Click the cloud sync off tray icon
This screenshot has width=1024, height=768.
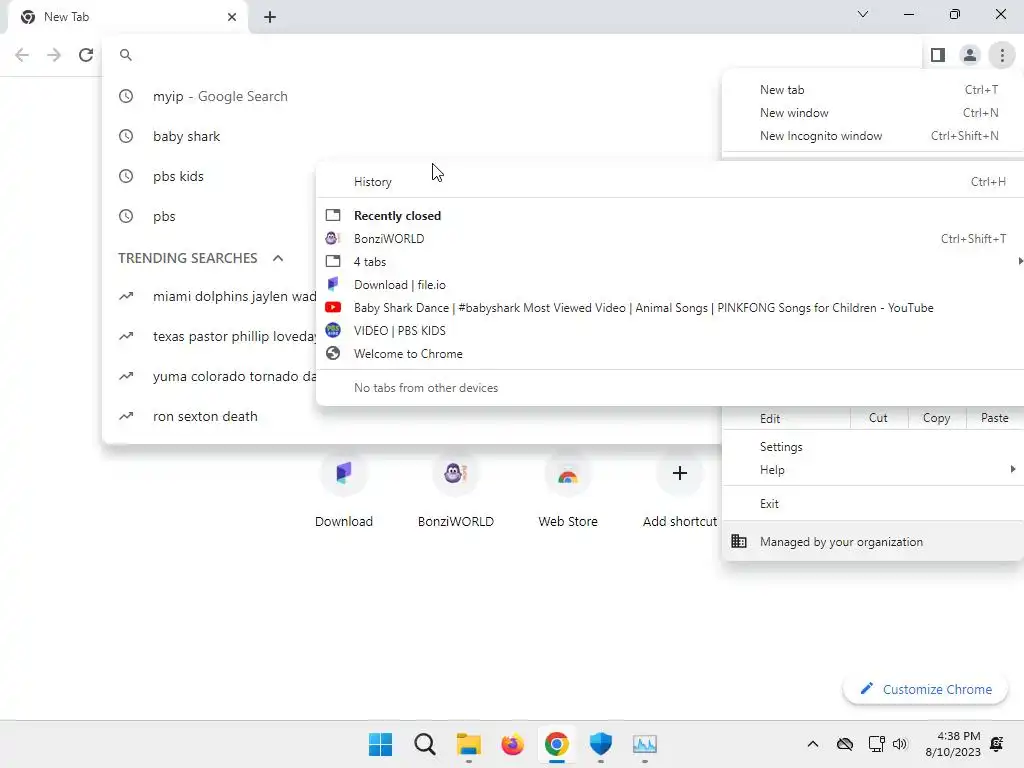pyautogui.click(x=845, y=744)
